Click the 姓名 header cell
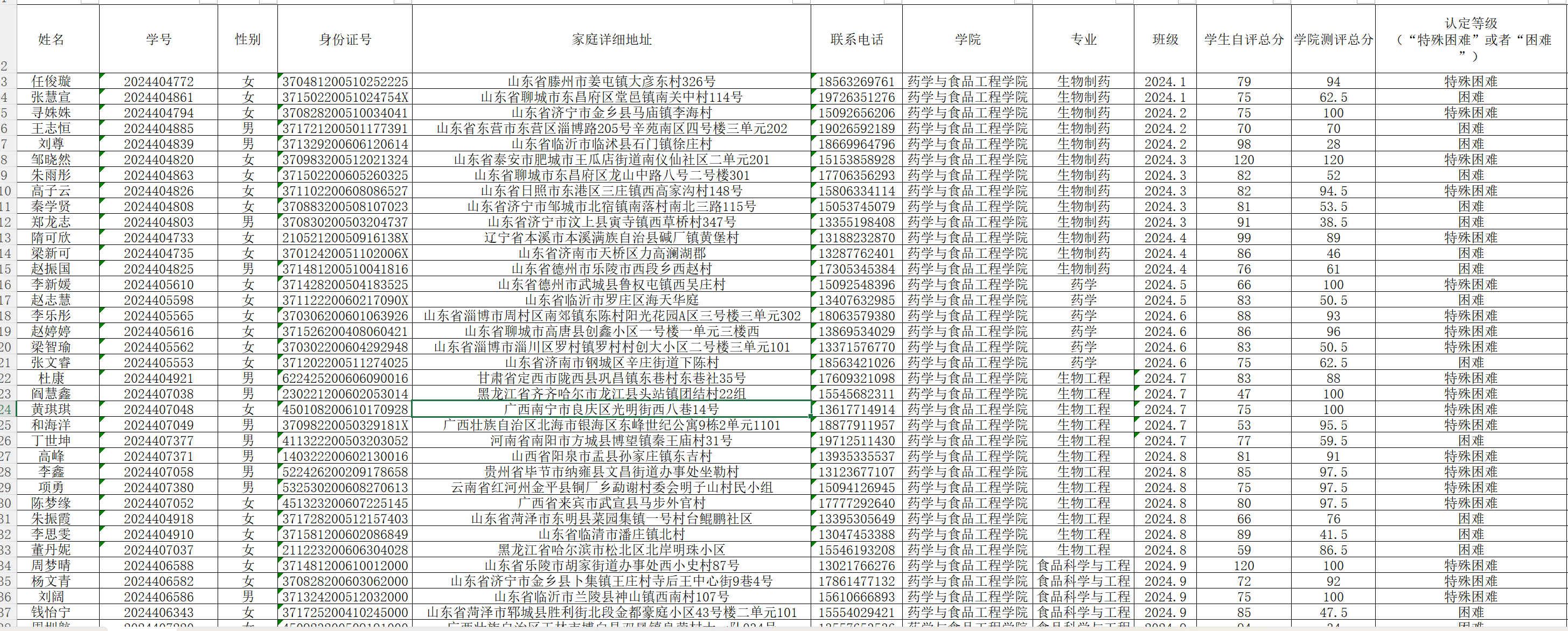 (51, 39)
